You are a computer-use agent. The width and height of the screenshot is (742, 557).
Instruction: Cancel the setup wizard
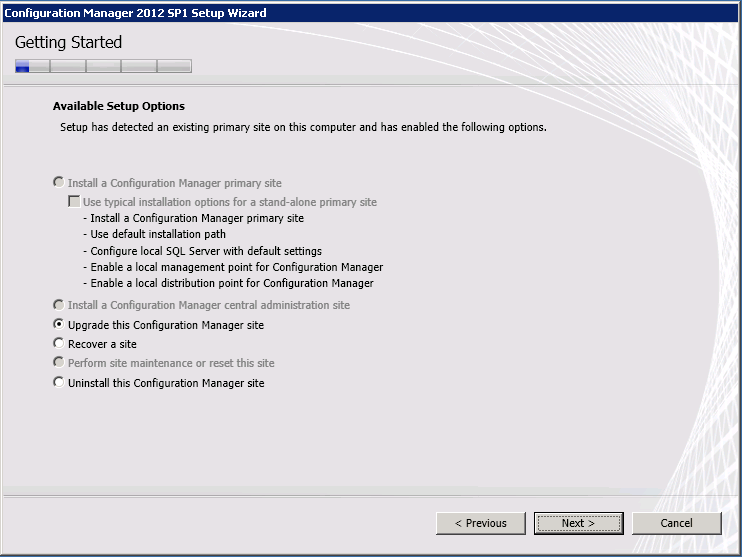point(676,523)
